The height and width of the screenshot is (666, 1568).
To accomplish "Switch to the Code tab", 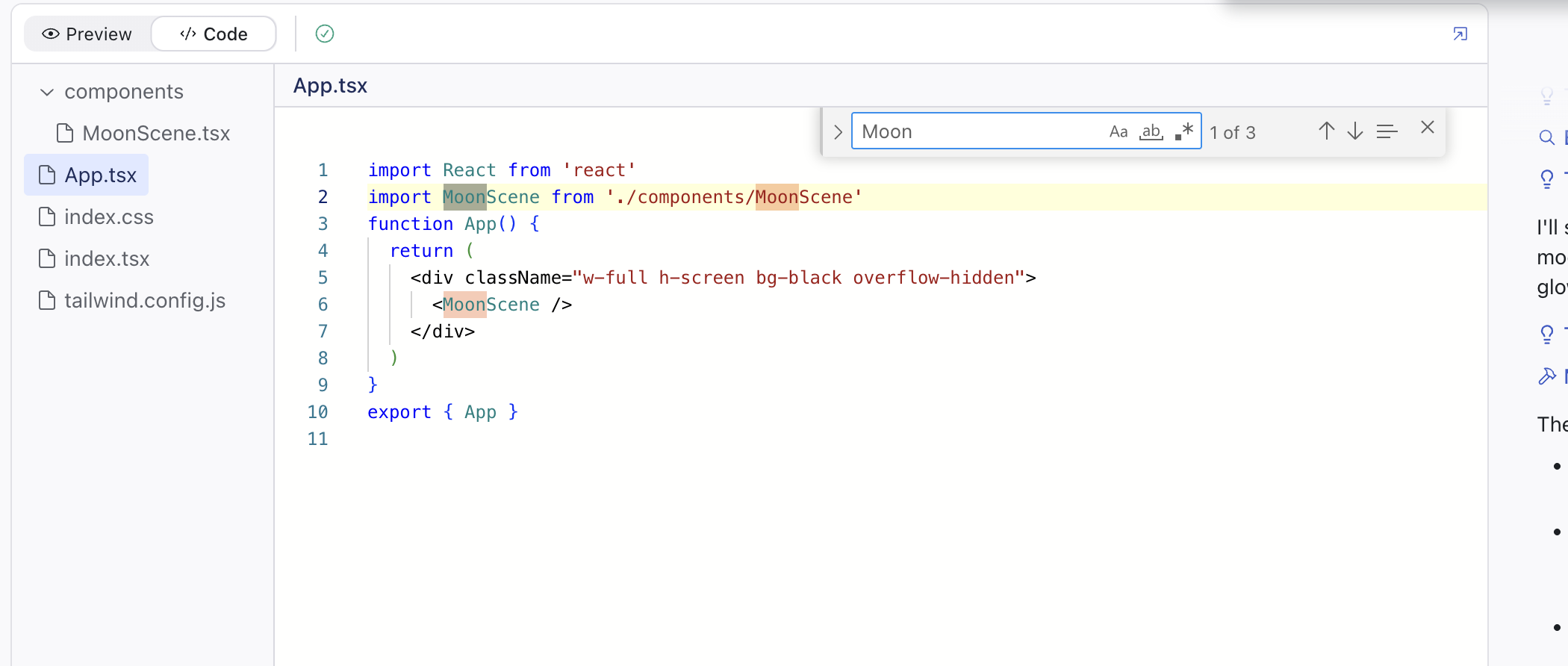I will point(214,34).
